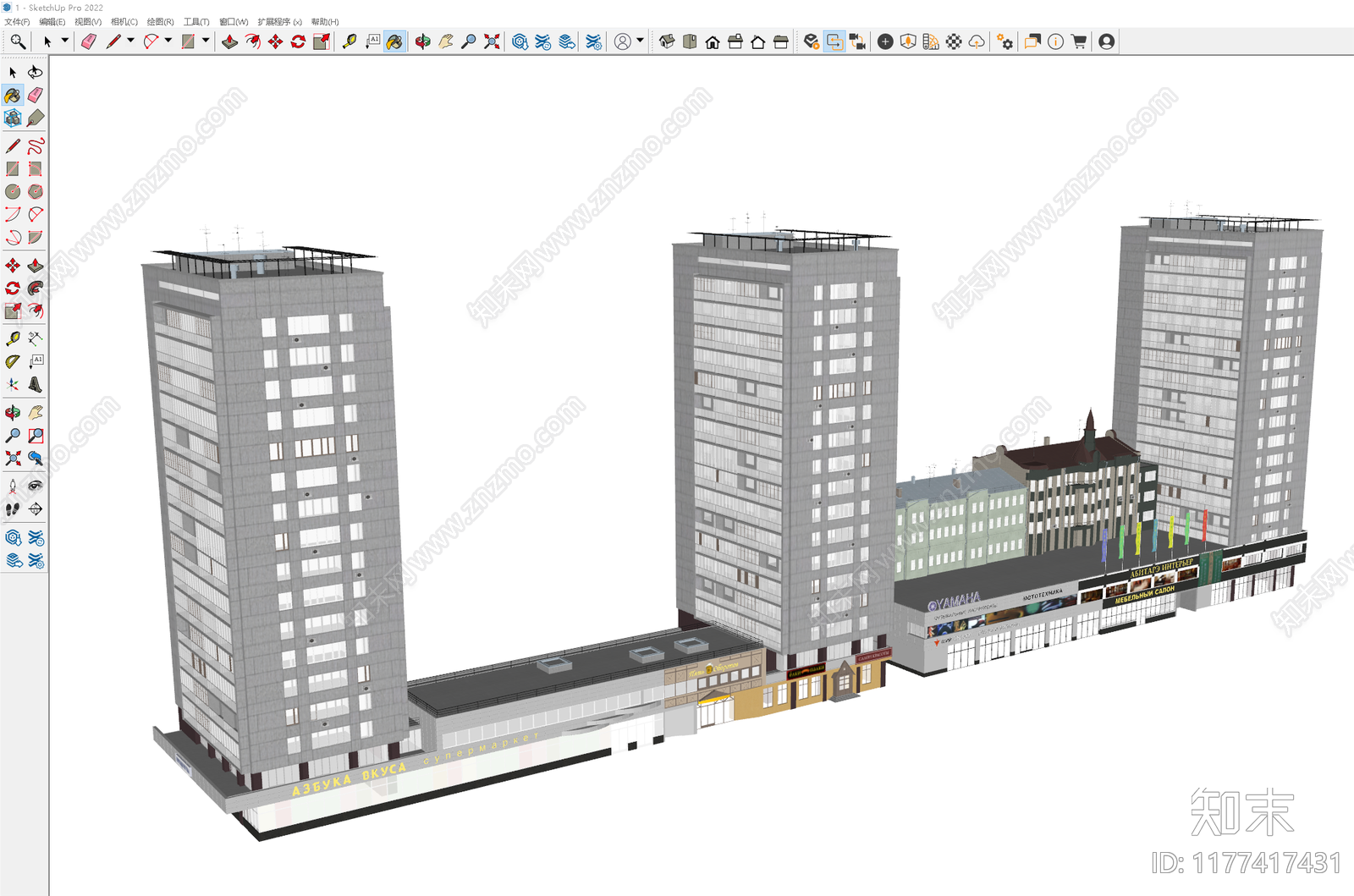The height and width of the screenshot is (896, 1354).
Task: Select the Follow Me tool
Action: tap(36, 289)
